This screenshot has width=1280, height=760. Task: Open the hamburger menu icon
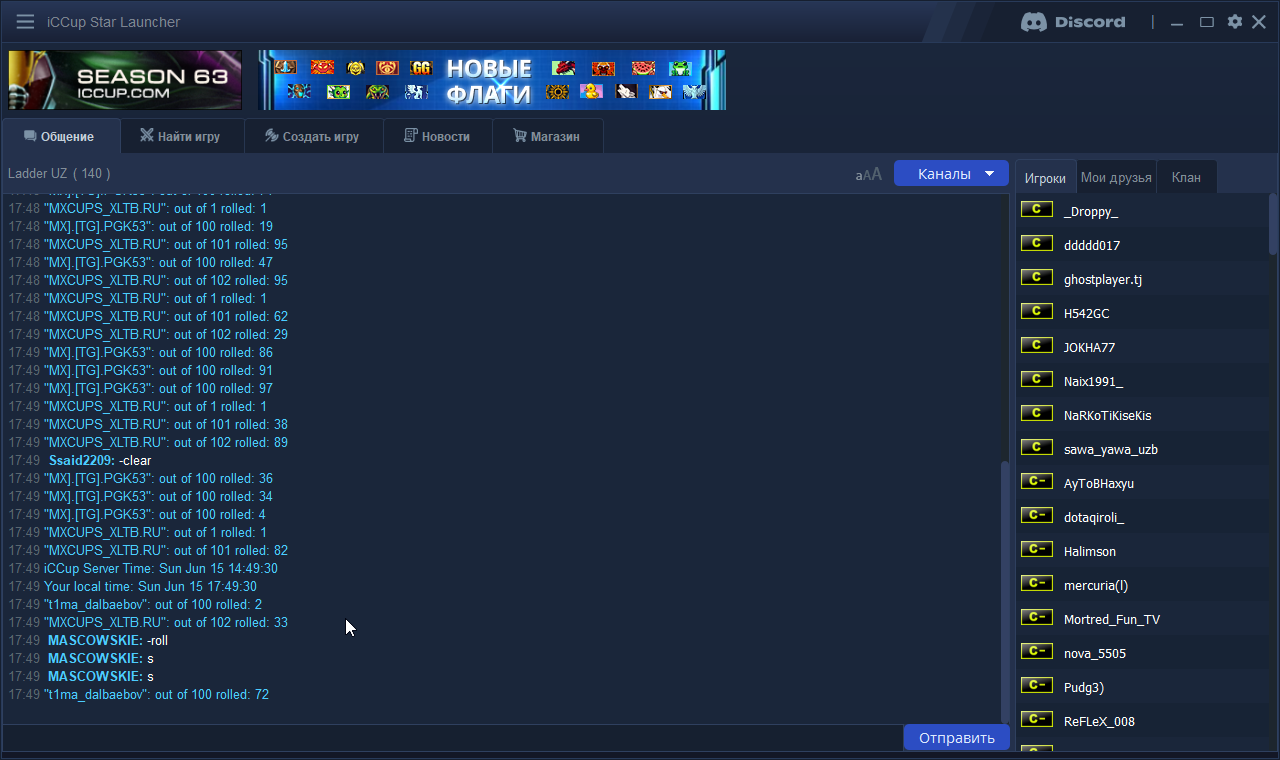click(25, 22)
